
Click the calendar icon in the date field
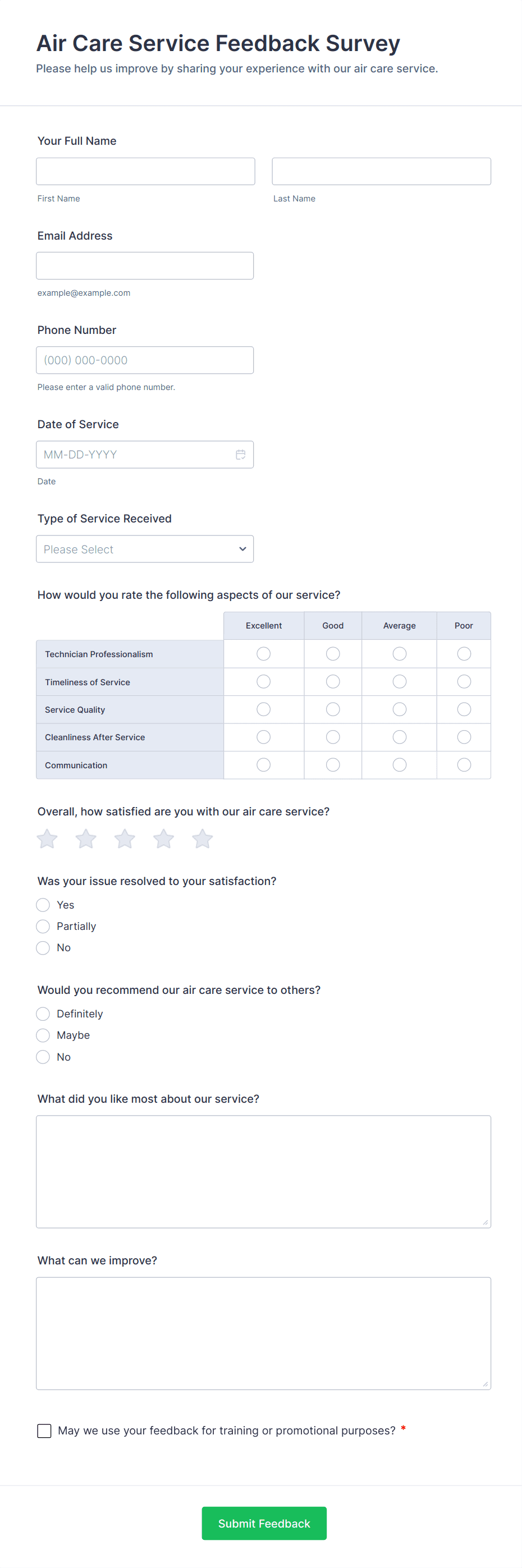[x=241, y=455]
